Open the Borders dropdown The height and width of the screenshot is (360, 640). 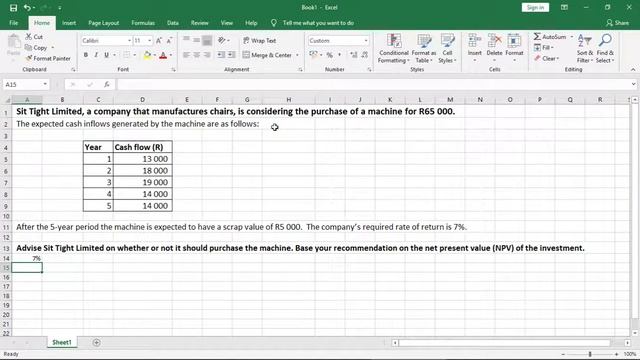135,55
